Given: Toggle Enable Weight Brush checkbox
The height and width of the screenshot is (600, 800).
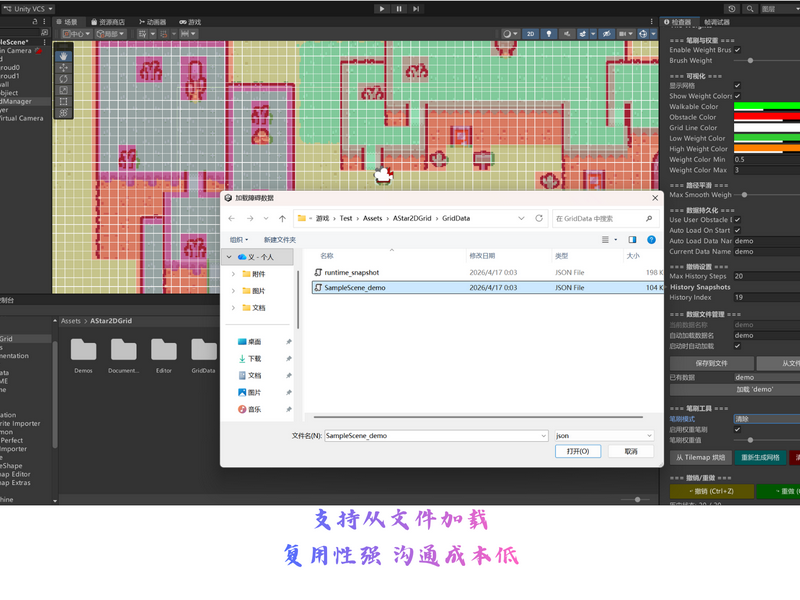Looking at the screenshot, I should [738, 50].
